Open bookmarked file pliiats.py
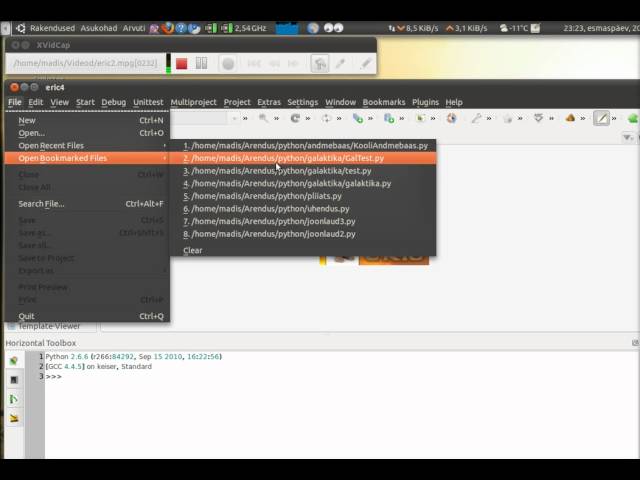Viewport: 640px width, 480px height. [x=303, y=196]
